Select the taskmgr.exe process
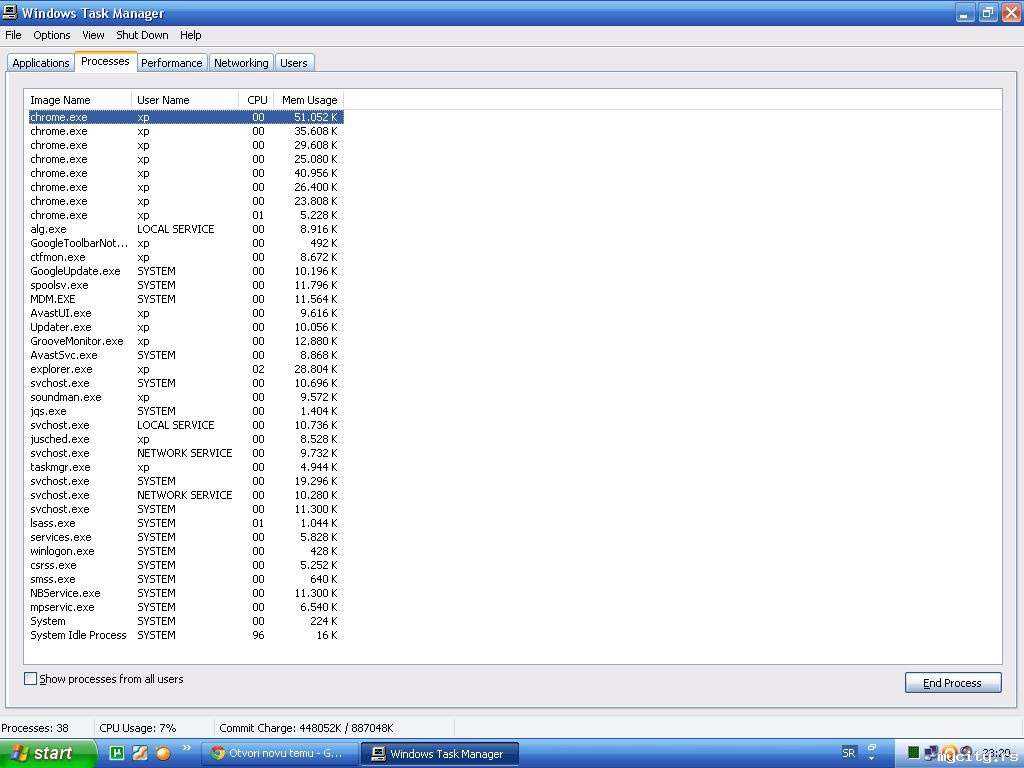This screenshot has height=768, width=1024. 185,467
